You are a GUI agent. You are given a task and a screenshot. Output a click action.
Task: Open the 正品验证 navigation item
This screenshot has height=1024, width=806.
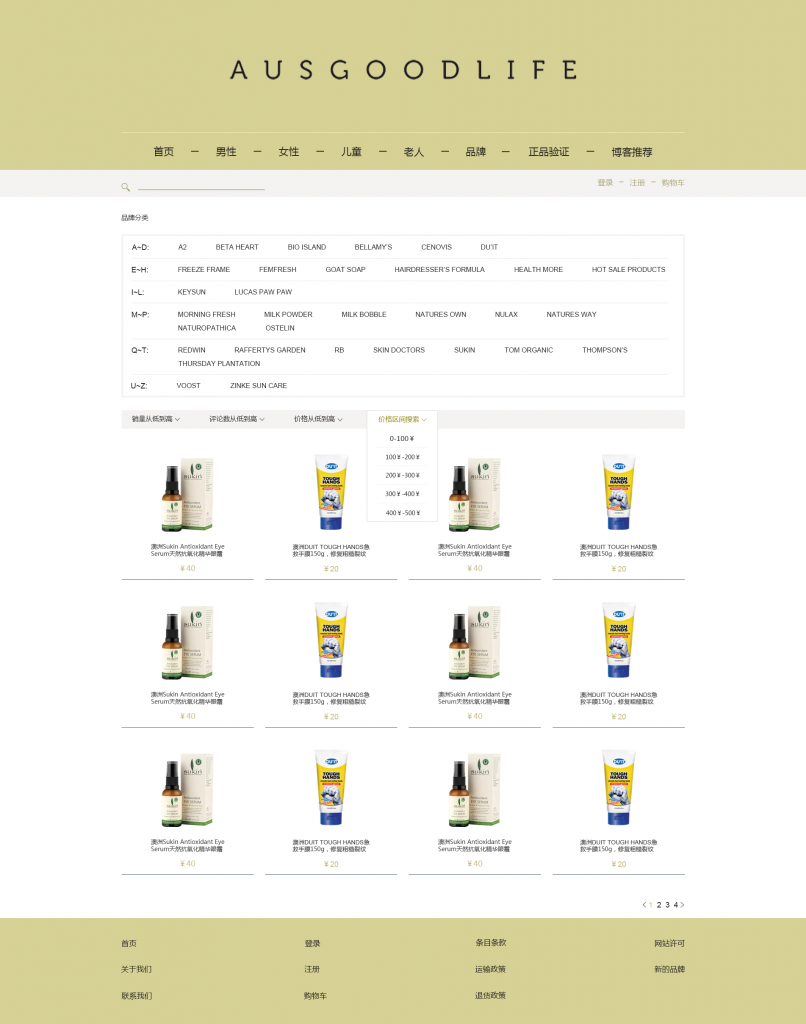pos(549,152)
